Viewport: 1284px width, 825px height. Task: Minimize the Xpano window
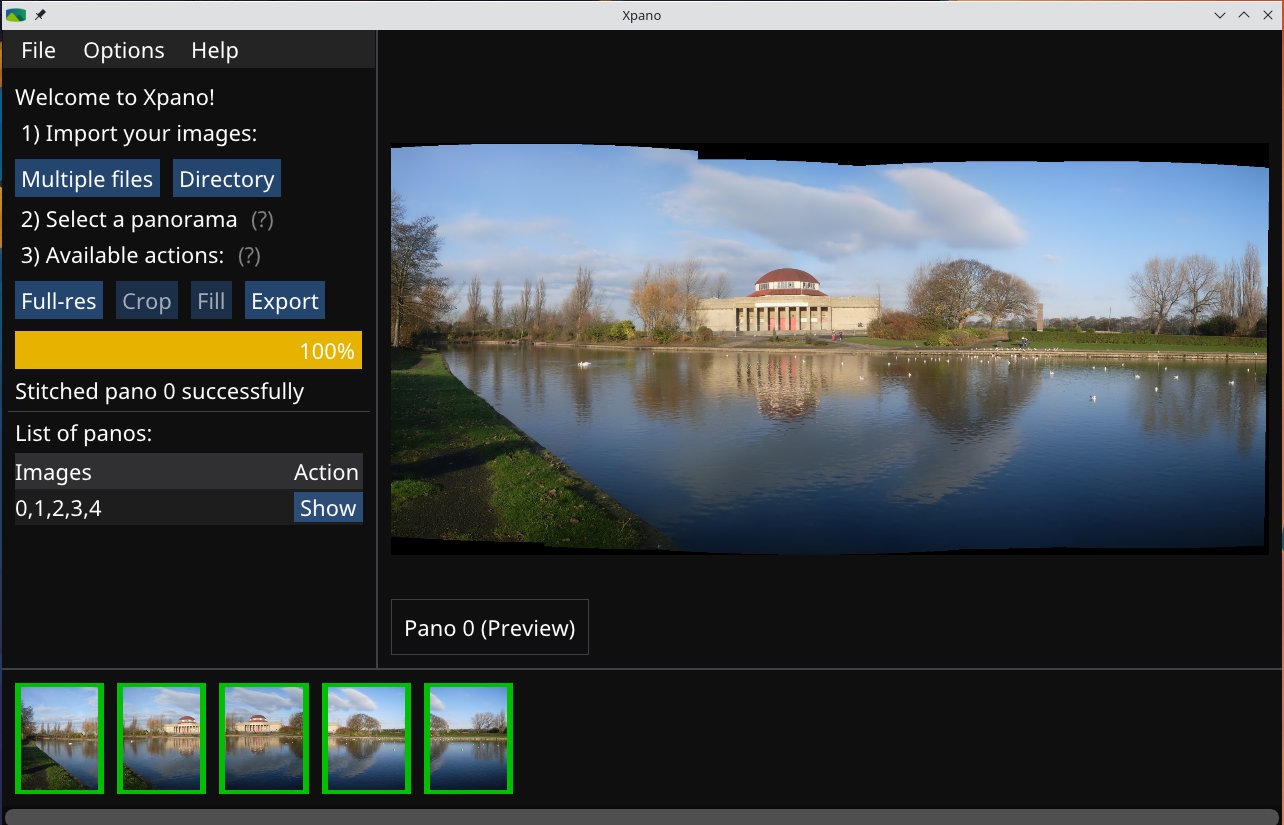pyautogui.click(x=1220, y=15)
